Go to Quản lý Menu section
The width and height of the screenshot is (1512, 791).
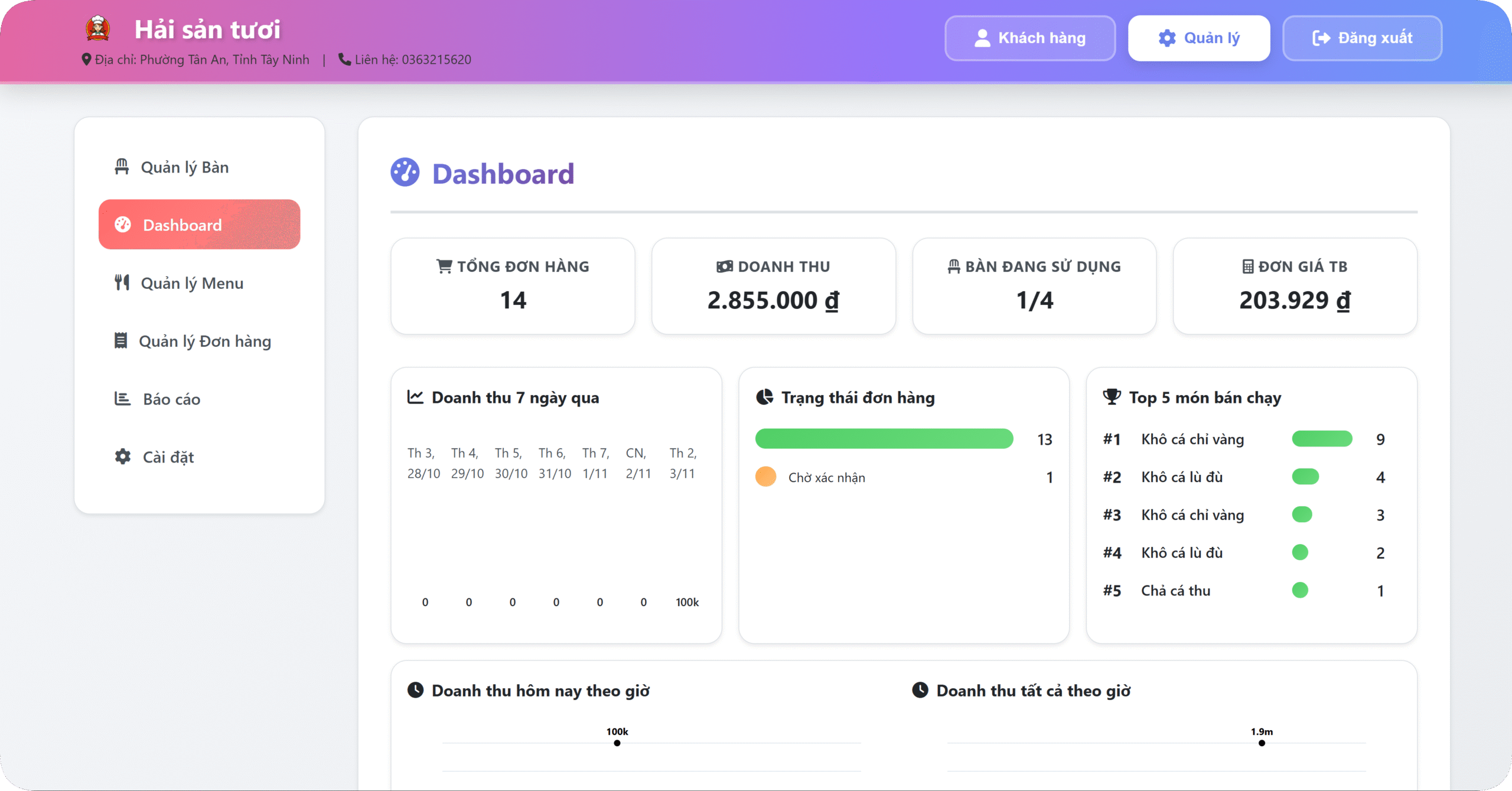pos(191,283)
